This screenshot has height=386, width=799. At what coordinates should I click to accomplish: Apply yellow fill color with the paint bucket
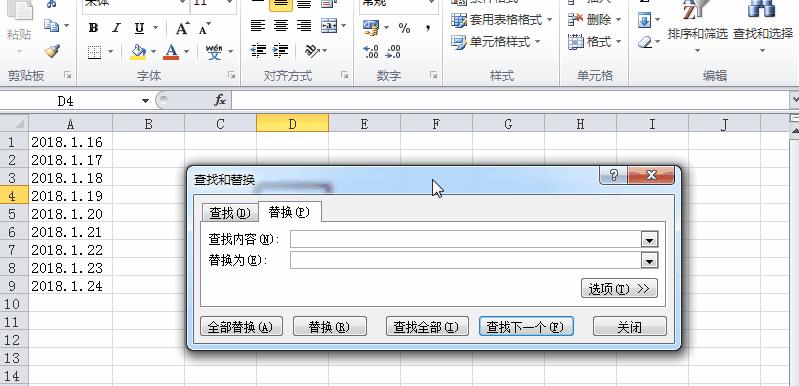[138, 51]
